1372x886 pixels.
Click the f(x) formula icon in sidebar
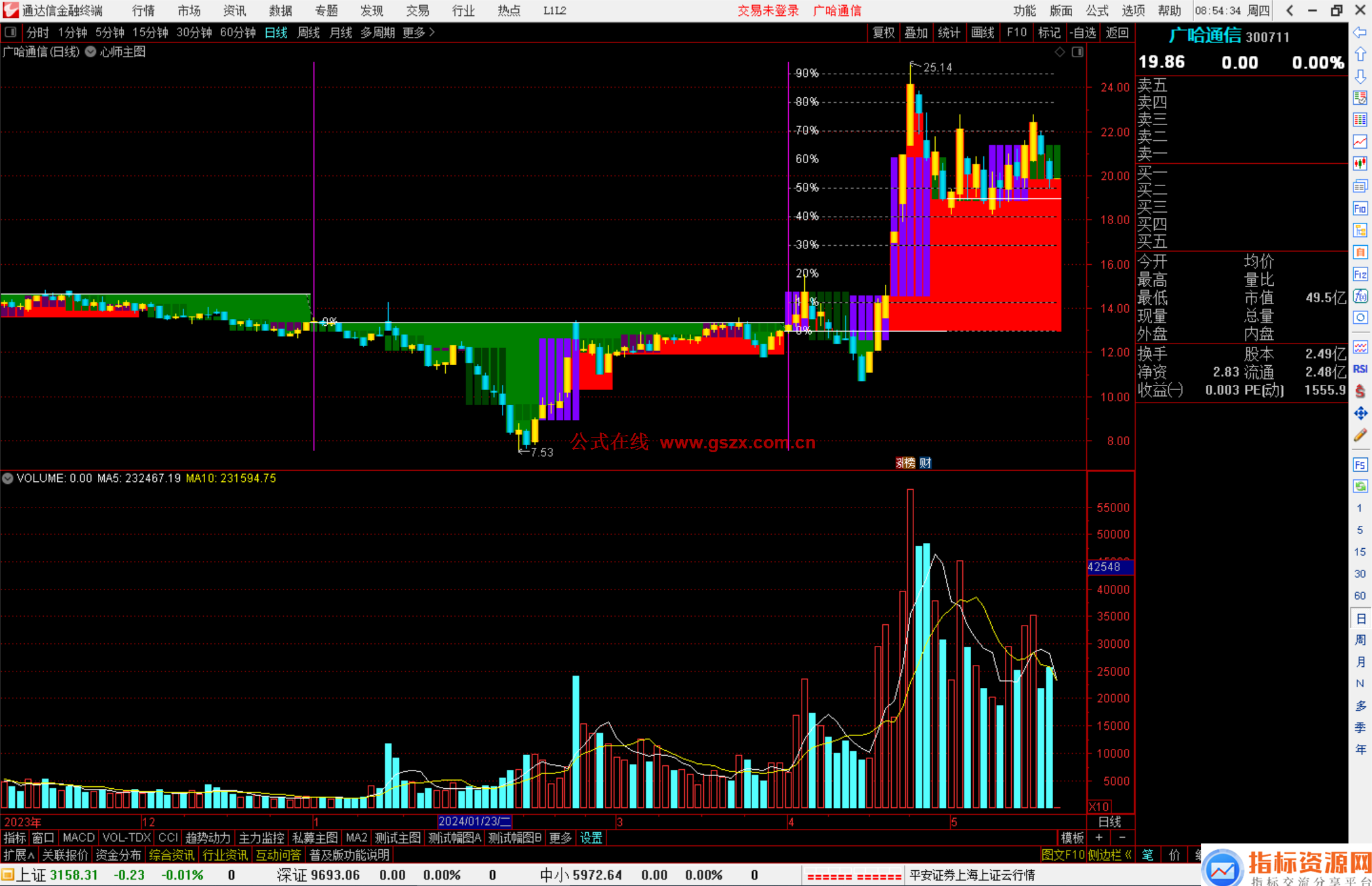(1360, 296)
